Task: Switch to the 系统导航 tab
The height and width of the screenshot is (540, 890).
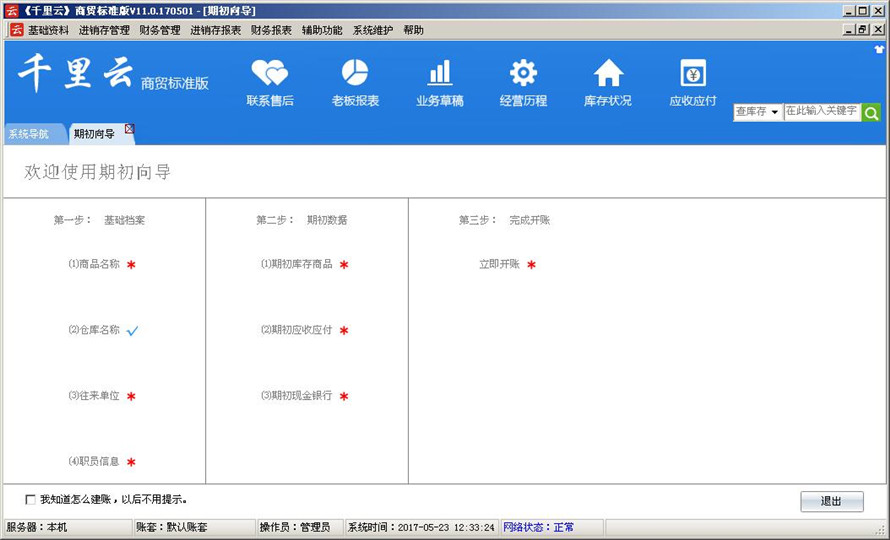Action: pyautogui.click(x=28, y=134)
